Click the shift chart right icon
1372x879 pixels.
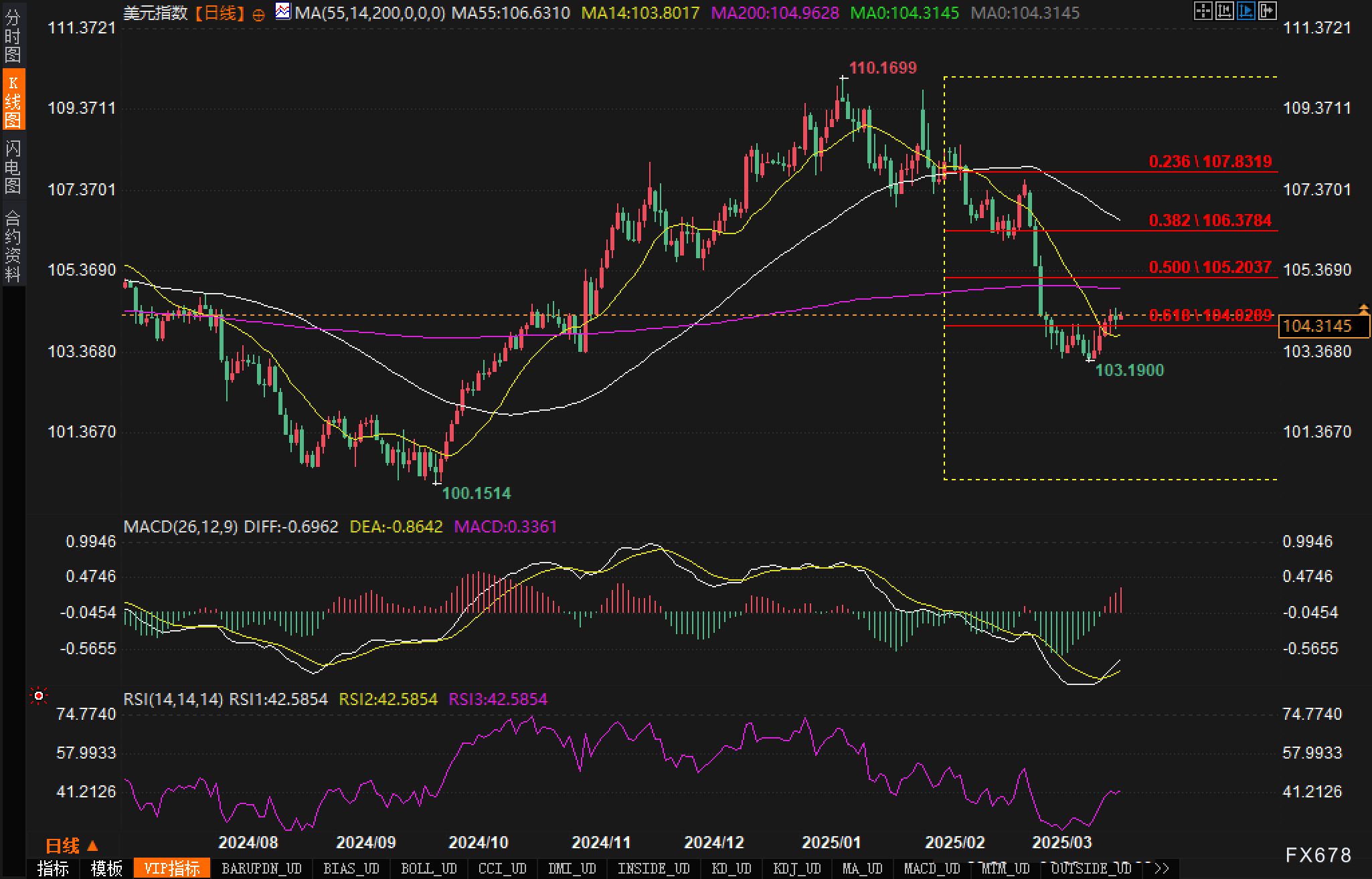(1267, 11)
